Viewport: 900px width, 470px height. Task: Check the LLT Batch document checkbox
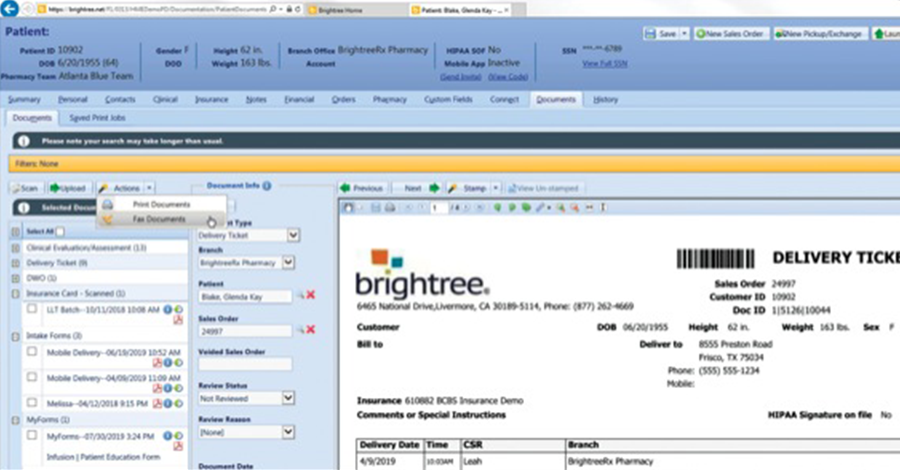pos(32,309)
